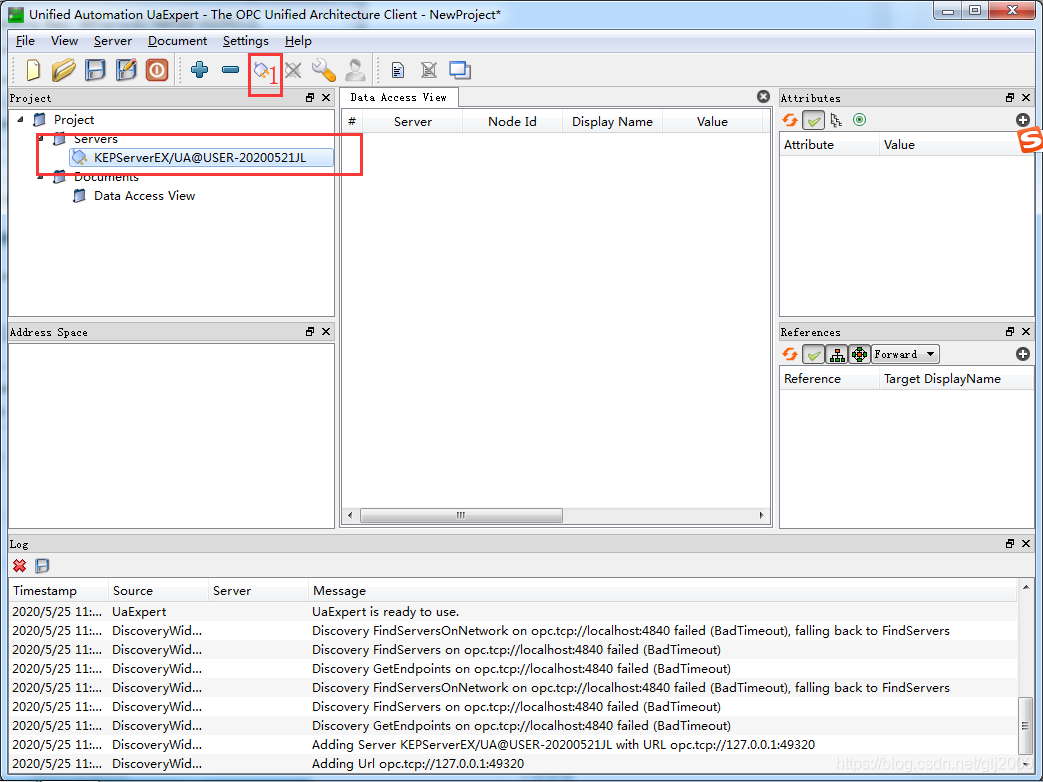The image size is (1043, 782).
Task: Open the Document menu
Action: [178, 41]
